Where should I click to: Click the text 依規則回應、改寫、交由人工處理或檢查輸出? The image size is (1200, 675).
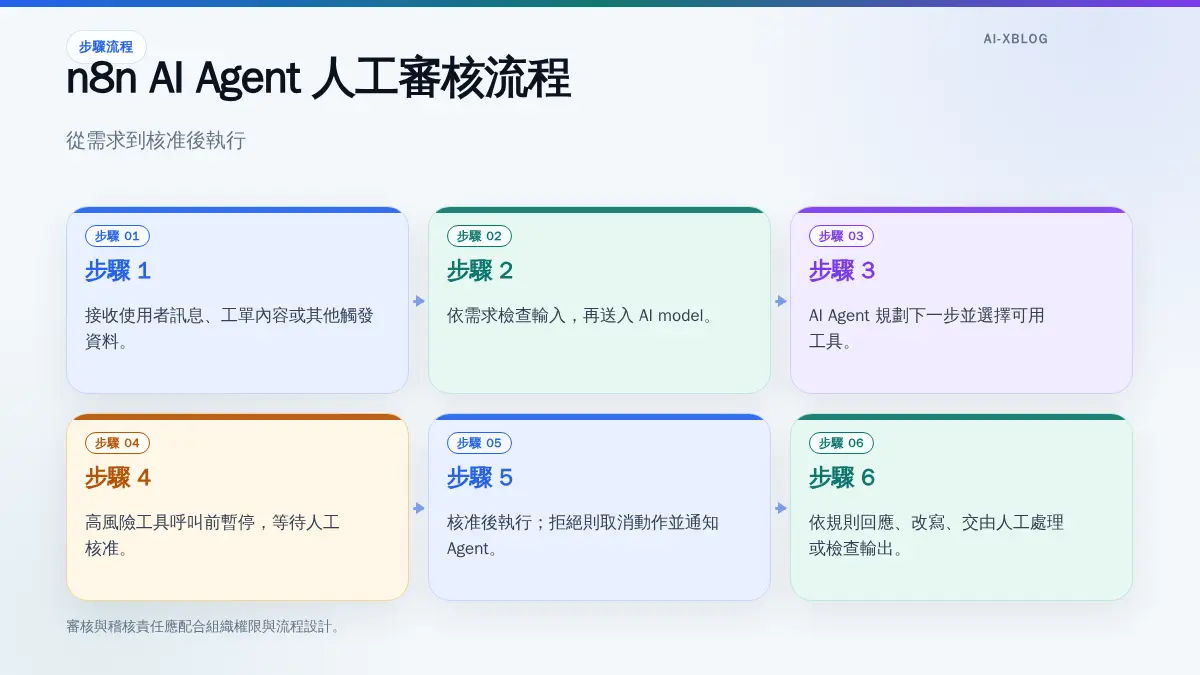pyautogui.click(x=936, y=536)
